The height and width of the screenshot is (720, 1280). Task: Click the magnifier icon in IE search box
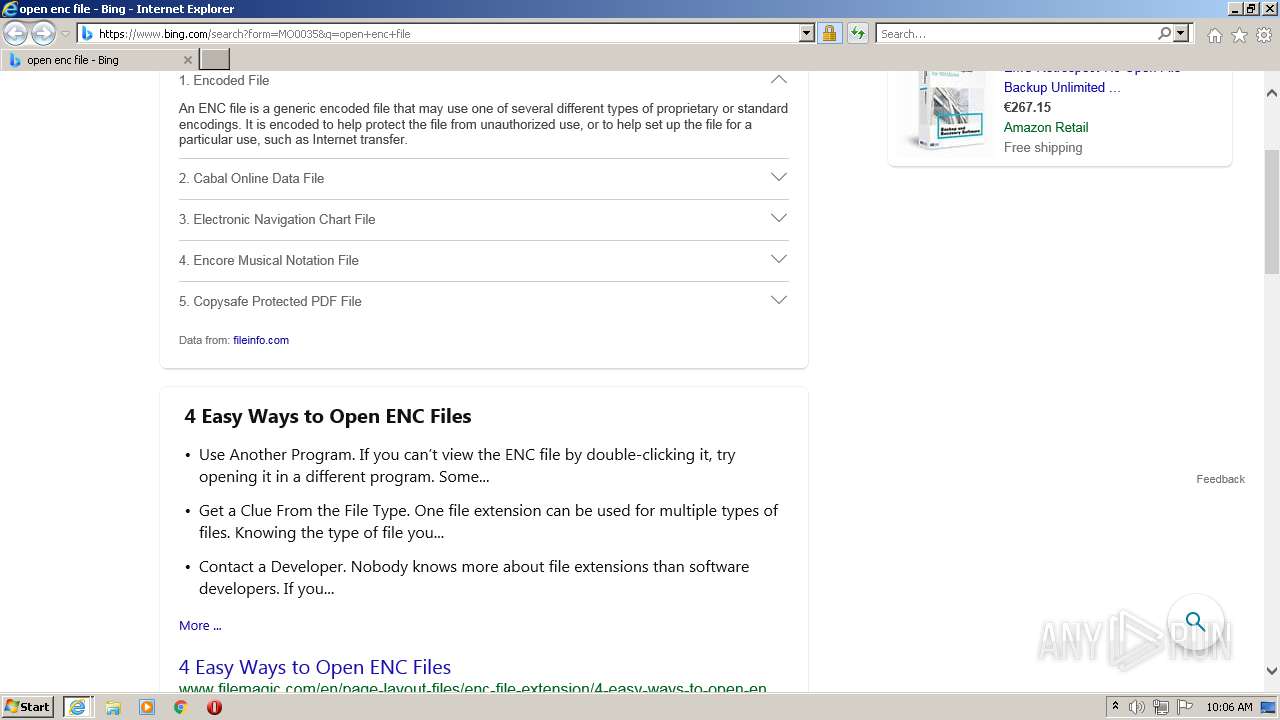[x=1164, y=33]
